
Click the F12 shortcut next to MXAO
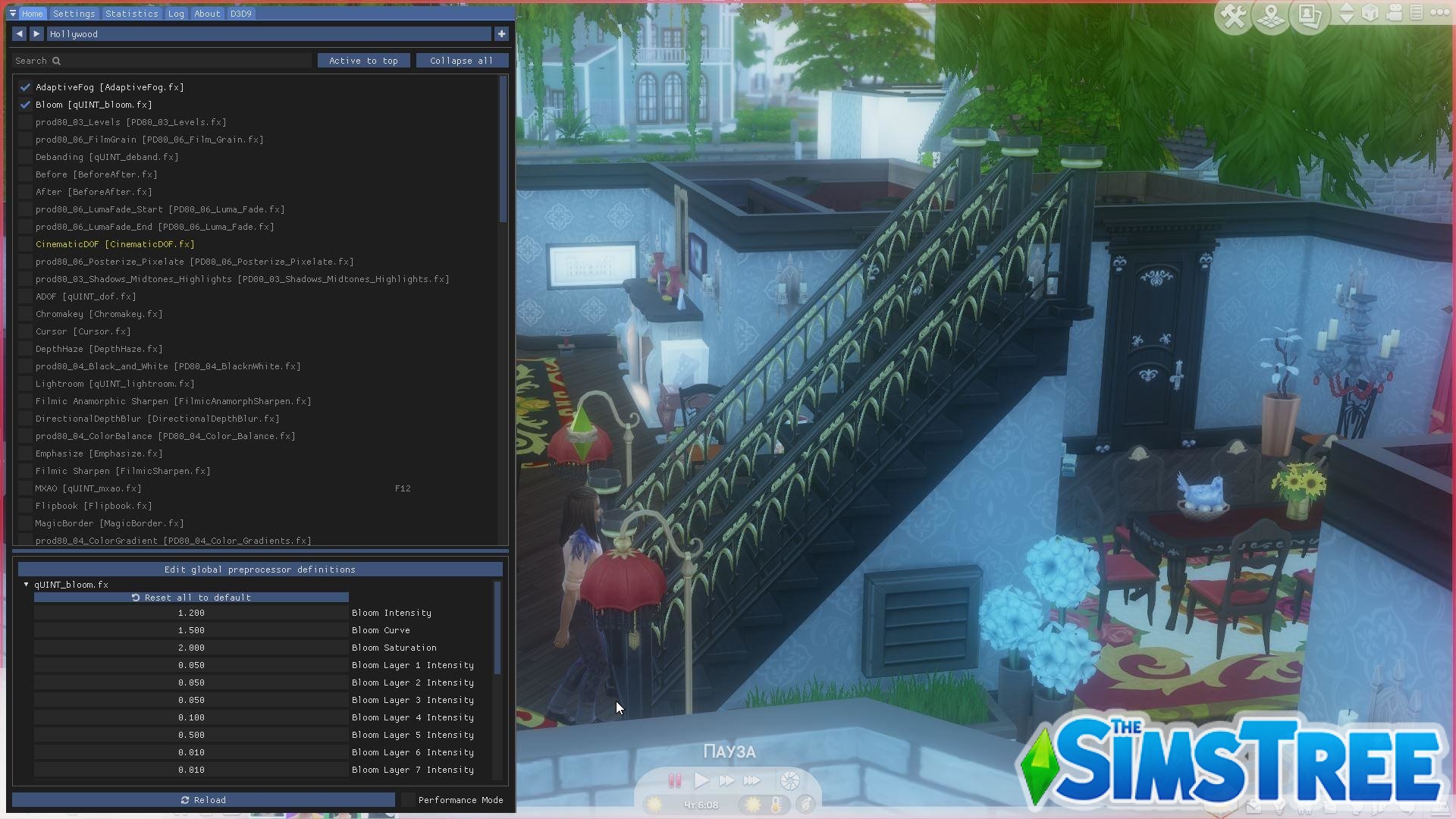[x=403, y=488]
